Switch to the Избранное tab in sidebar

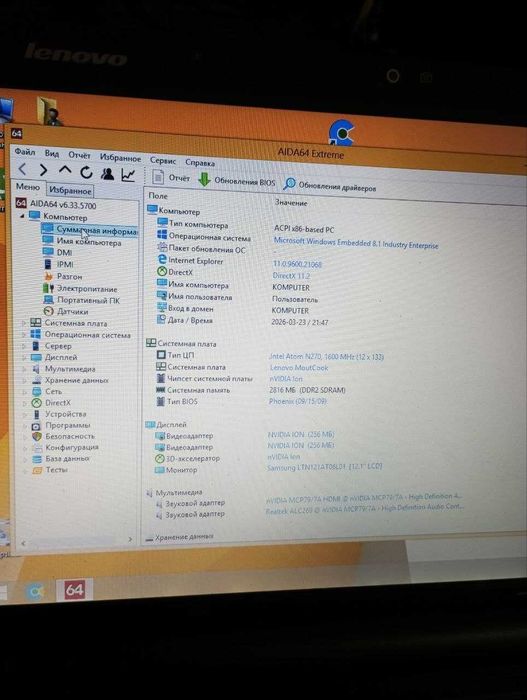(x=70, y=190)
